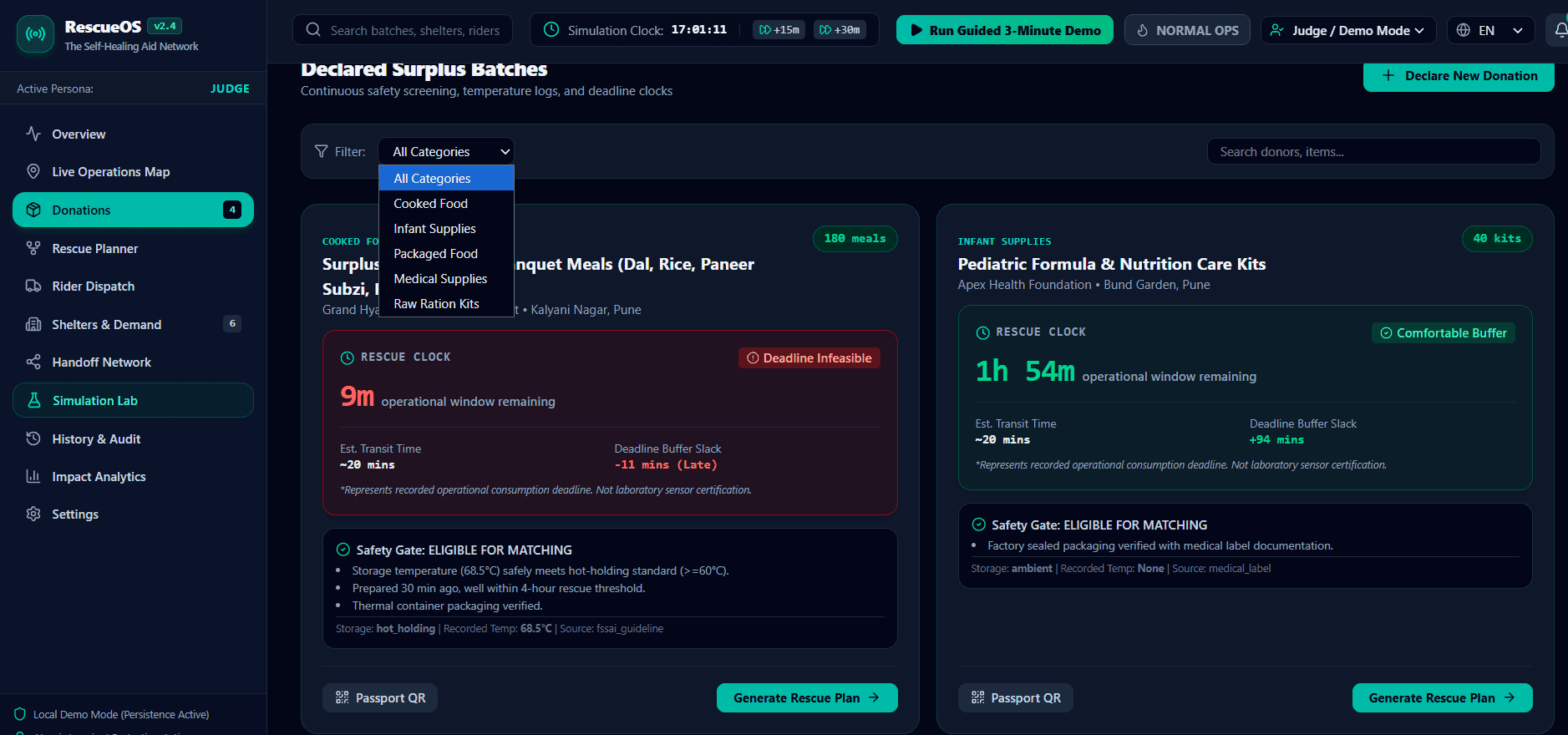
Task: Toggle the NORMAL OPS mode button
Action: click(x=1187, y=30)
